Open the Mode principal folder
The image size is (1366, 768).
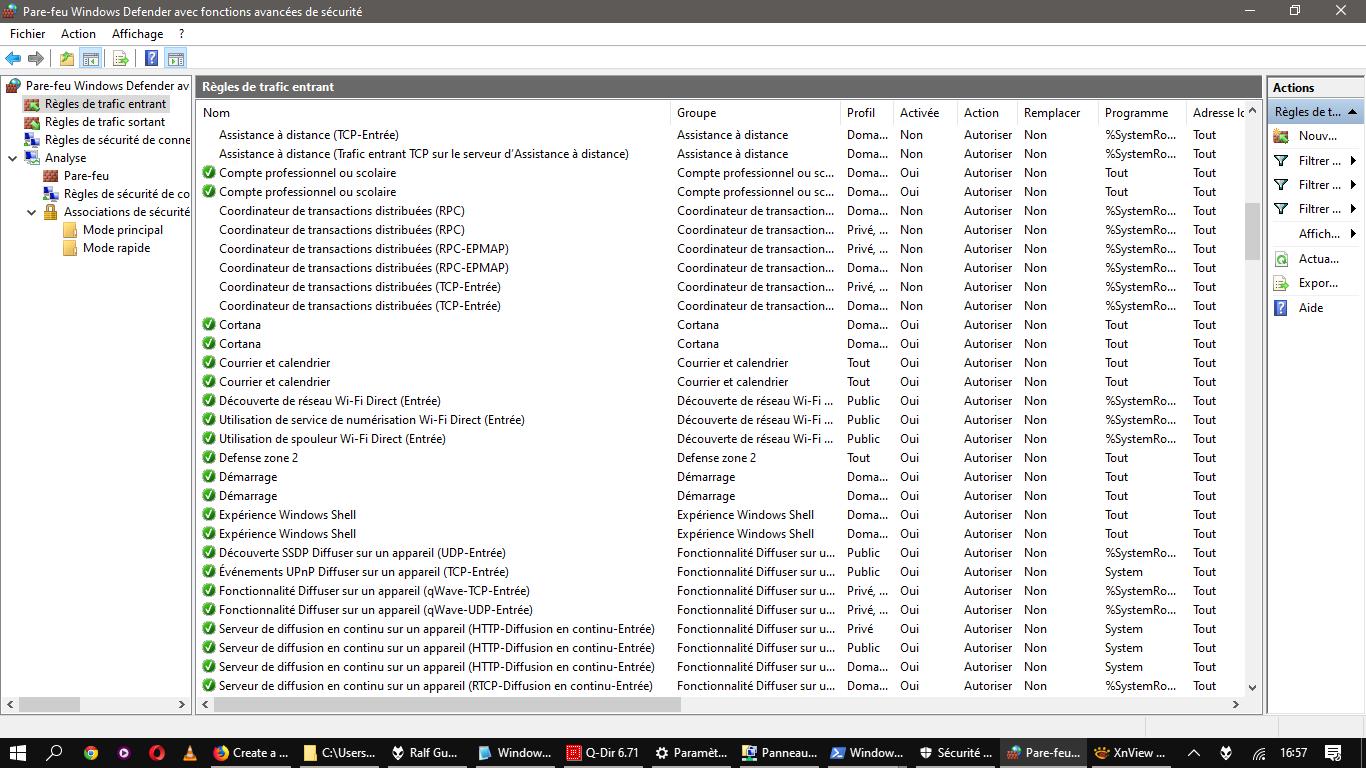pos(122,230)
